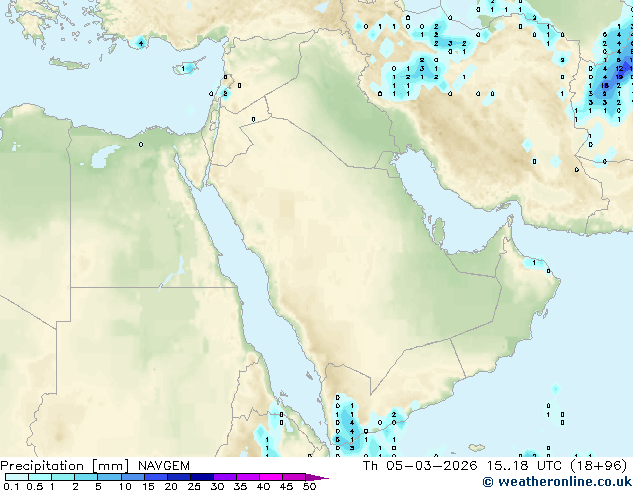Screen dimensions: 634x490
Task: Click the '35' legend scale number
Action: [x=240, y=486]
